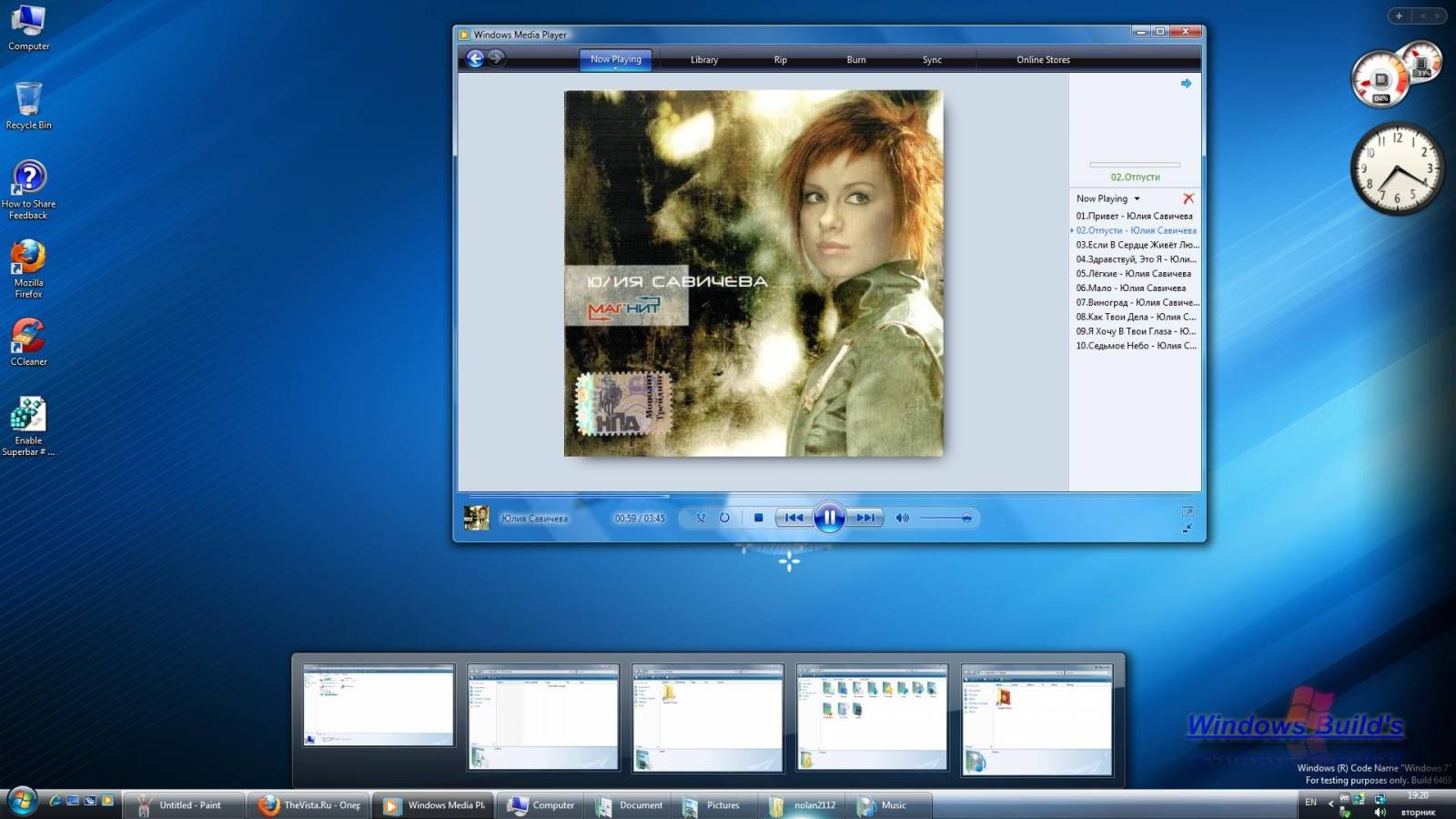
Task: Select the second window preview thumbnail
Action: pos(543,718)
